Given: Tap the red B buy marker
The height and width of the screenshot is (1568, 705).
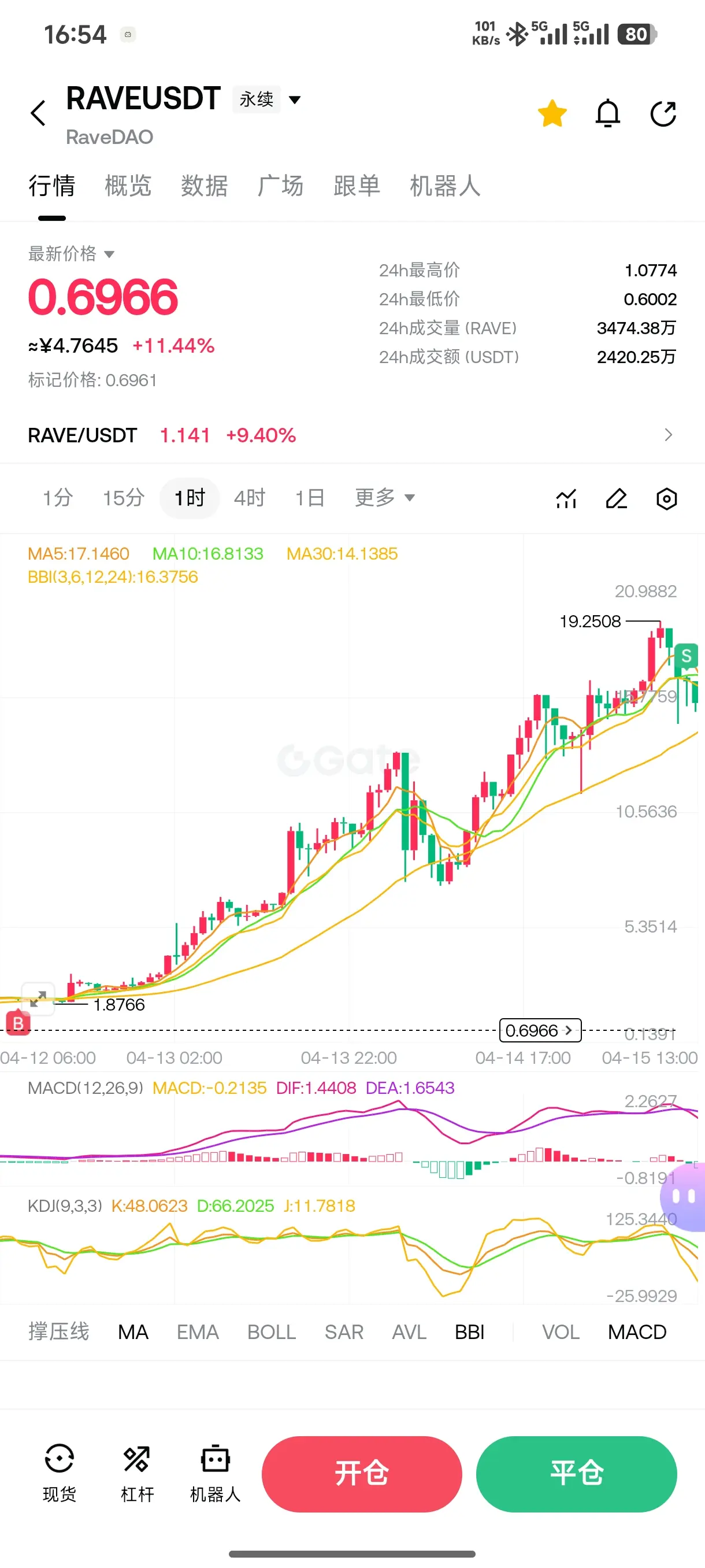Looking at the screenshot, I should 18,1023.
